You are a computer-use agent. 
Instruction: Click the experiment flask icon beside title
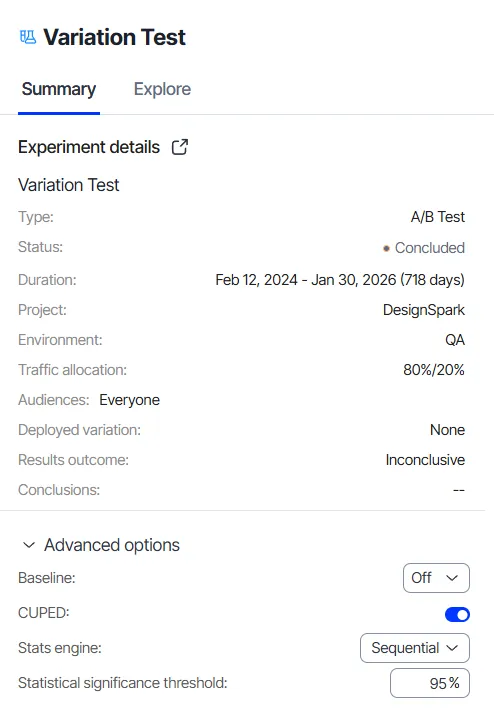28,37
